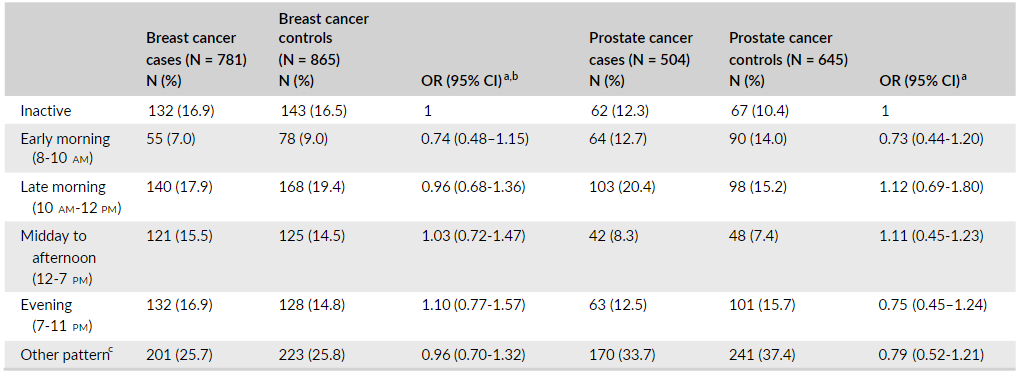Click the Breast cancer controls column header
1020x374 pixels.
(323, 50)
